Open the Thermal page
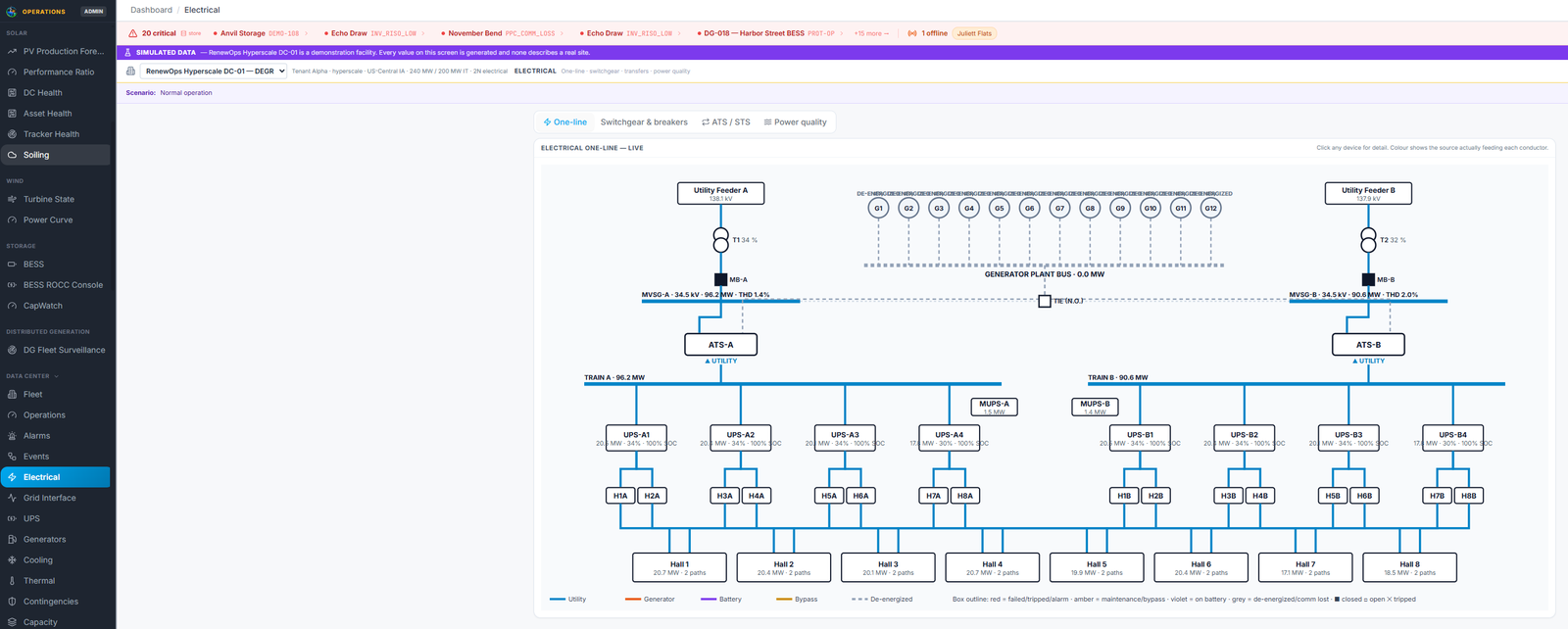This screenshot has width=1568, height=629. 56,581
